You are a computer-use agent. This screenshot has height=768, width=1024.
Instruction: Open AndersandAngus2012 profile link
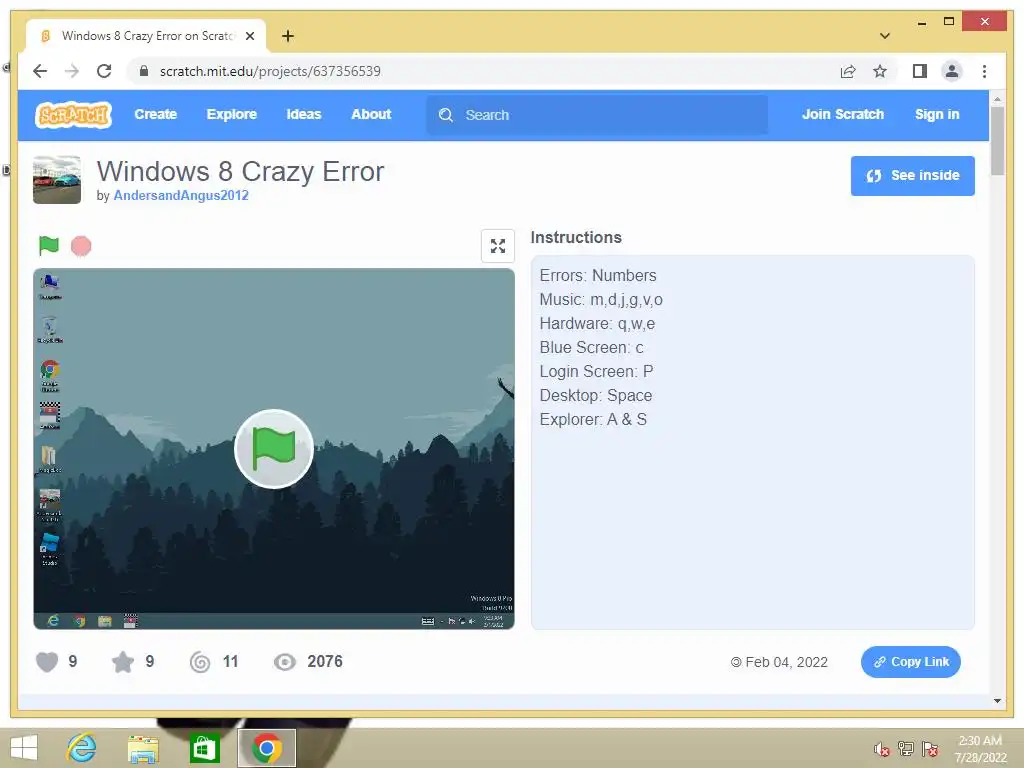181,195
